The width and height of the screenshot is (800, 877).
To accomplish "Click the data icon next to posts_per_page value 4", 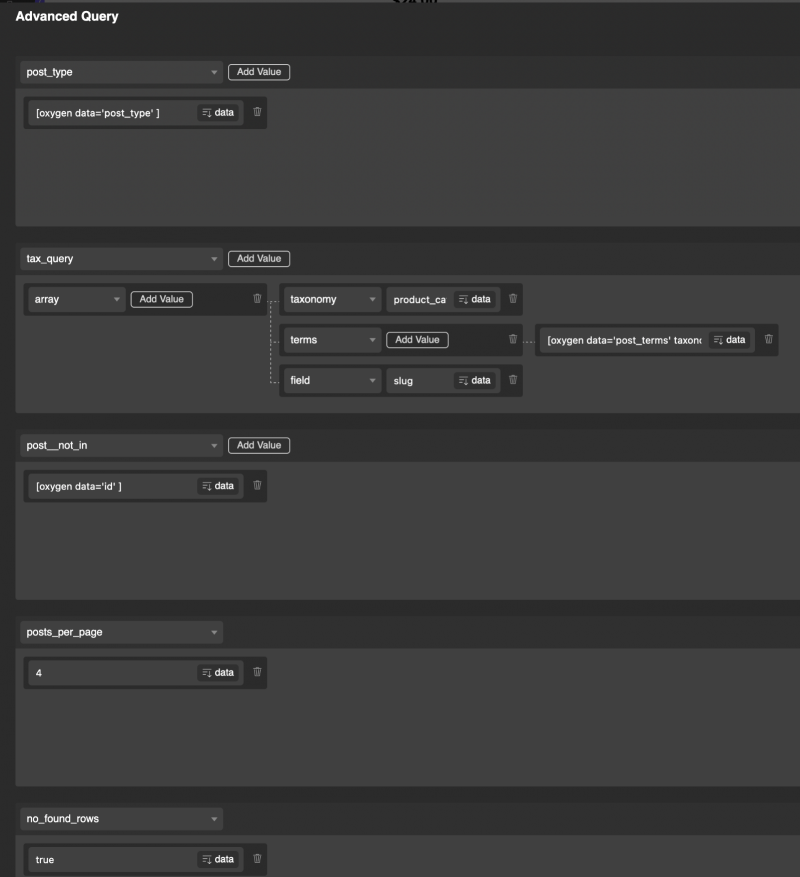I will tap(218, 672).
